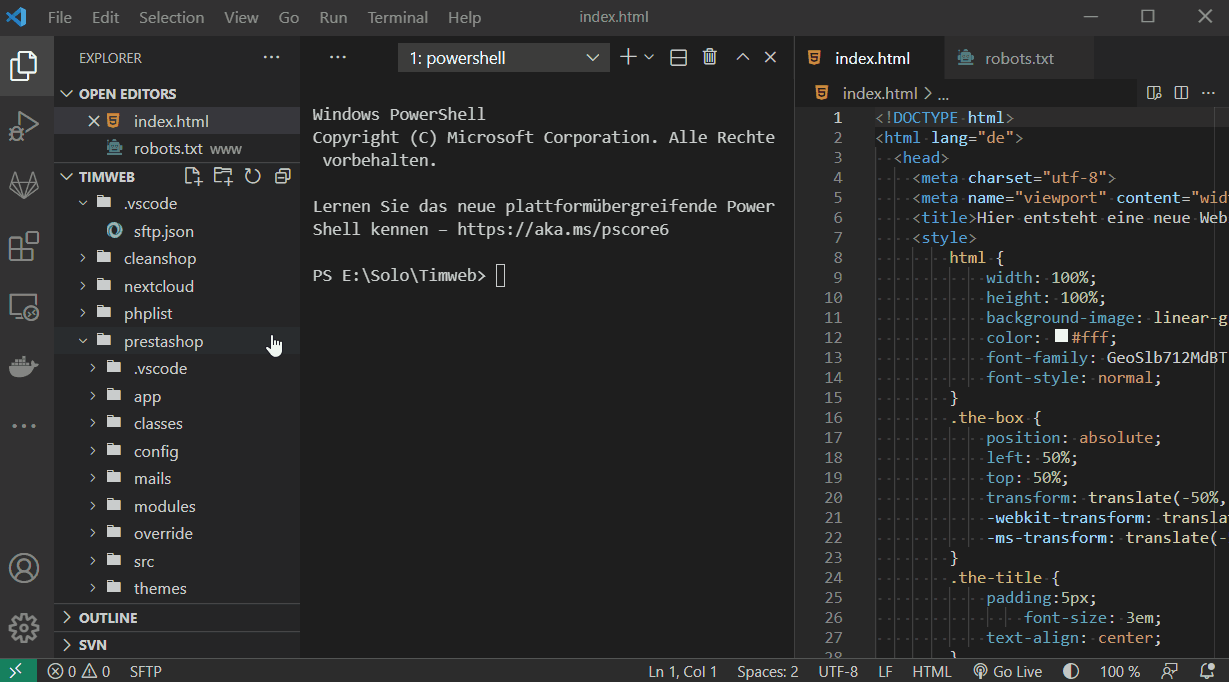The width and height of the screenshot is (1229, 682).
Task: Show additional views ellipsis in activity bar
Action: (x=24, y=426)
